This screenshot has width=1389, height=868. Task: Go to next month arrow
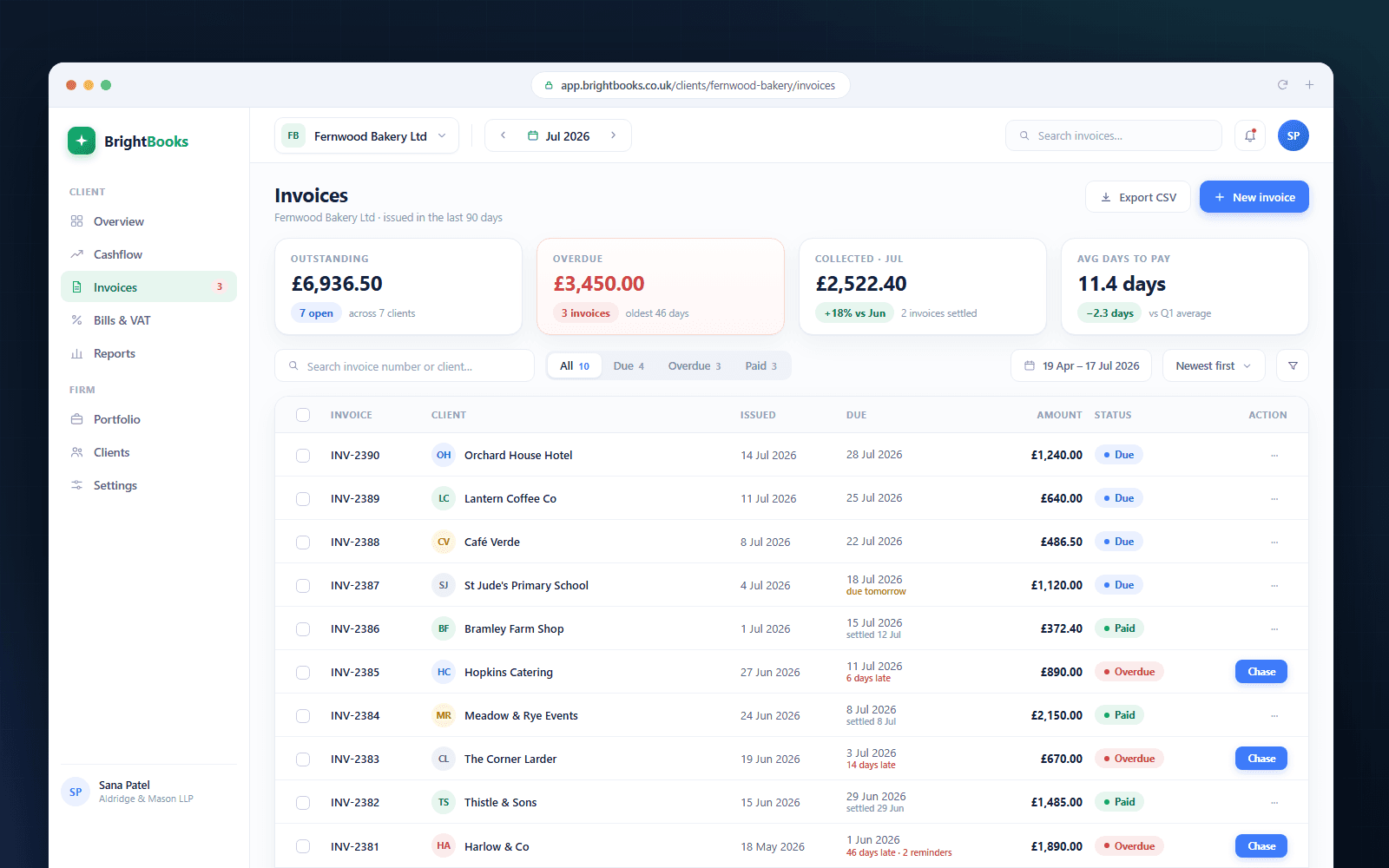tap(613, 135)
